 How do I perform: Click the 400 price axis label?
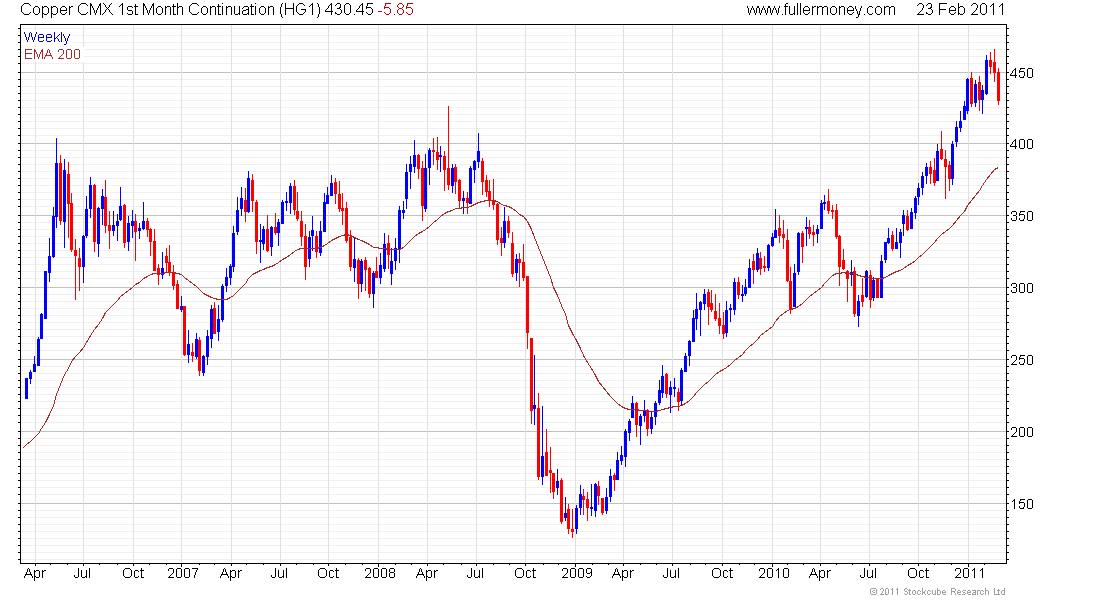coord(1021,145)
